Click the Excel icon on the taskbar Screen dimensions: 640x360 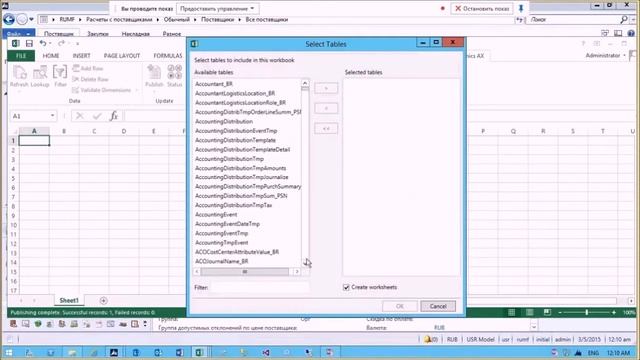199,352
